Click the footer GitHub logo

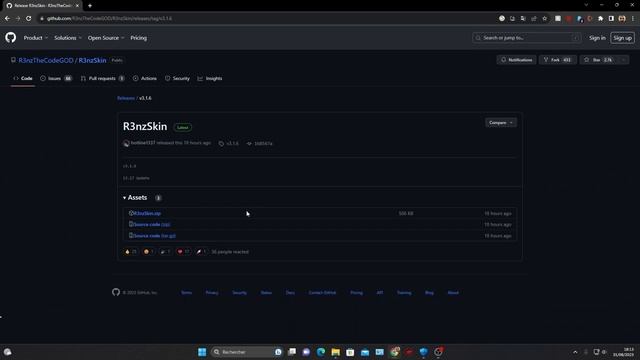click(x=116, y=292)
